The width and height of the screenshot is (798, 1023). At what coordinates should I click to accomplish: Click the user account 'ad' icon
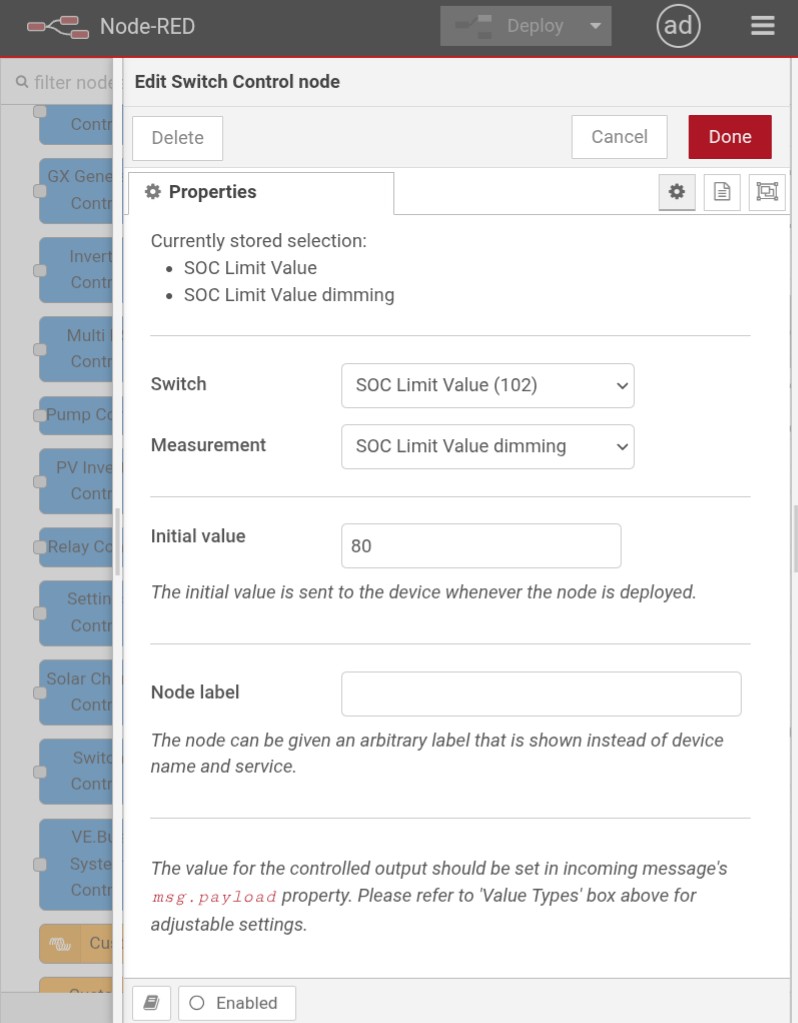pos(678,27)
